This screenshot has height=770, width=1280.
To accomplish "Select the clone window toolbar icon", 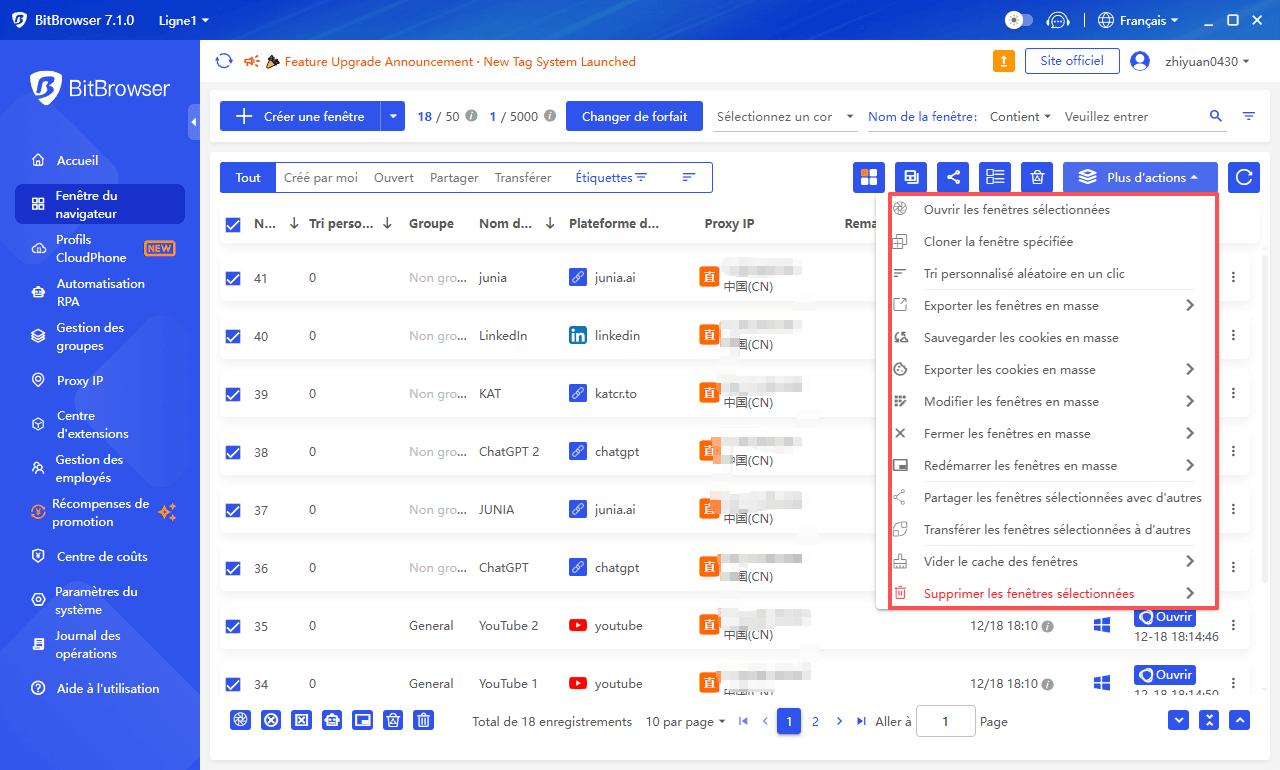I will point(910,176).
